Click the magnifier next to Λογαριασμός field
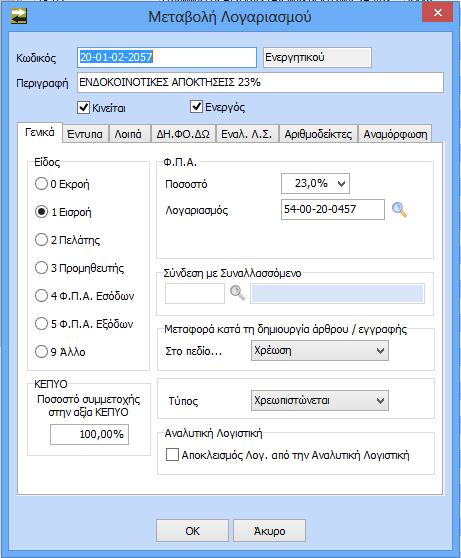 (399, 210)
